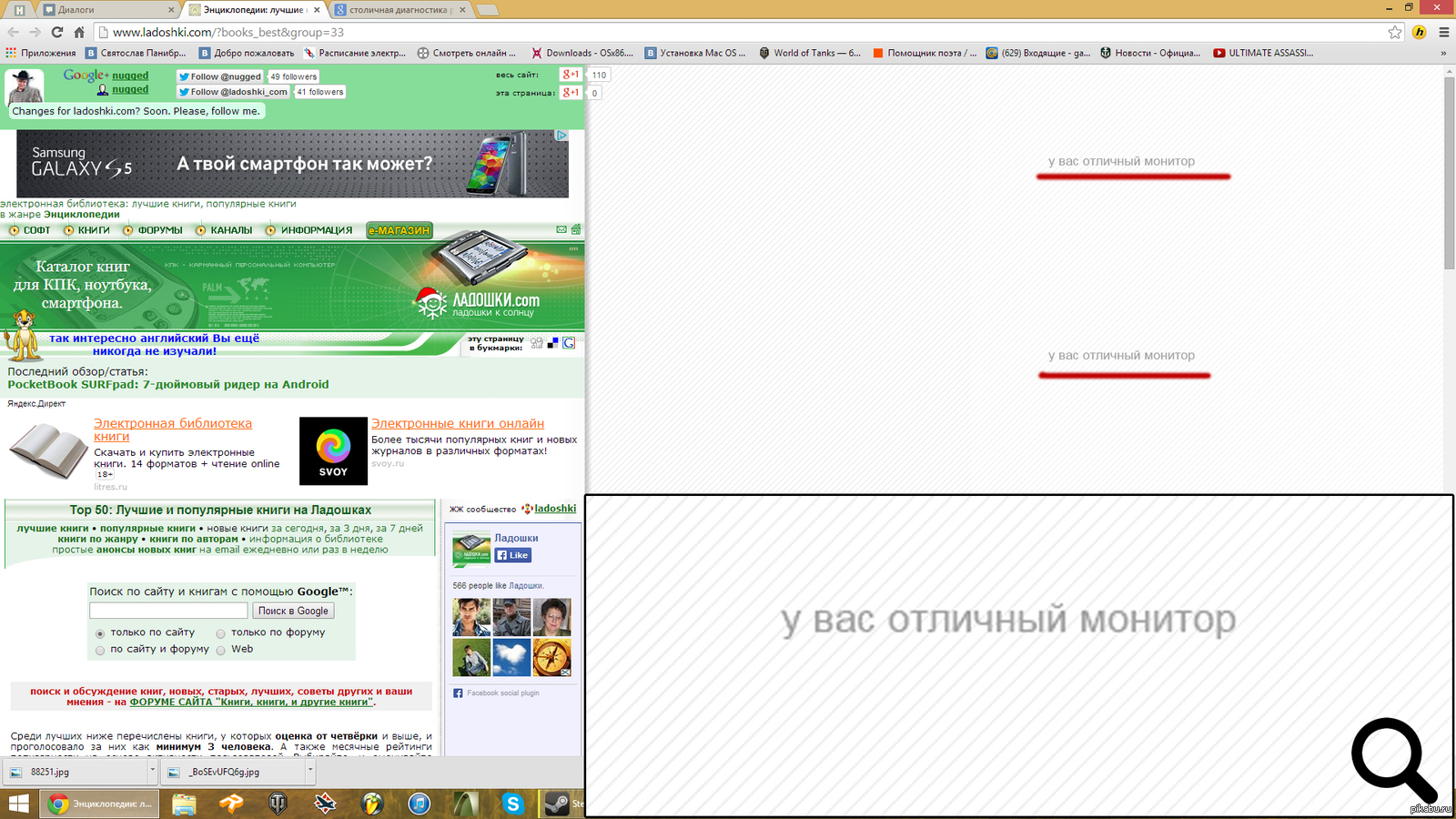This screenshot has width=1456, height=819.
Task: Open the КНИГИ navigation menu item
Action: (93, 230)
